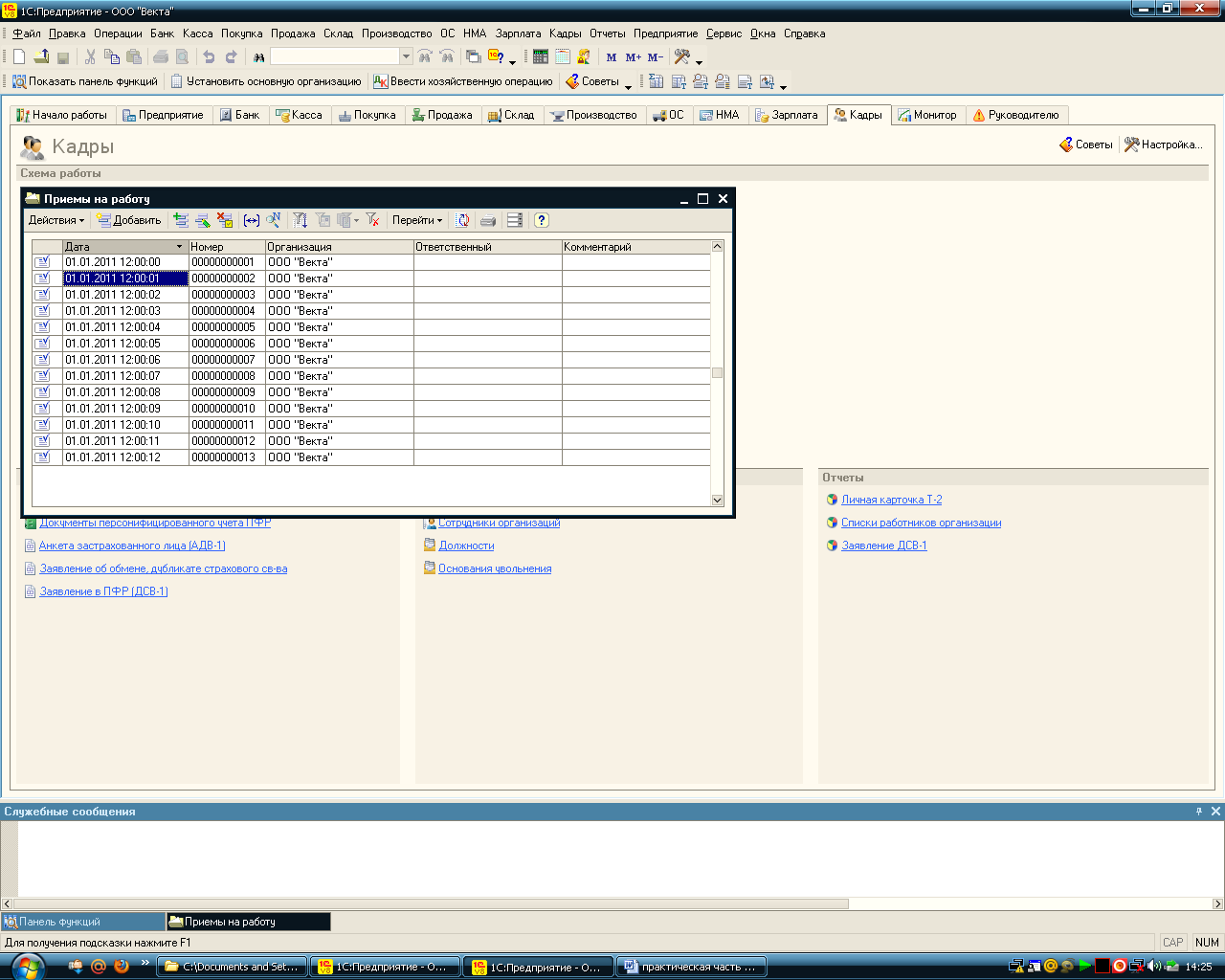The width and height of the screenshot is (1225, 980).
Task: Click the Find binoculars icon
Action: tap(258, 57)
